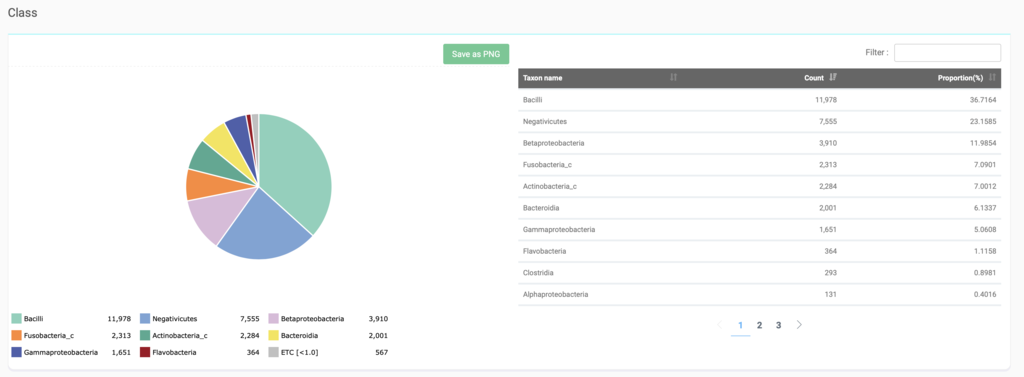The width and height of the screenshot is (1024, 377).
Task: Click the Class section heading
Action: tap(22, 12)
